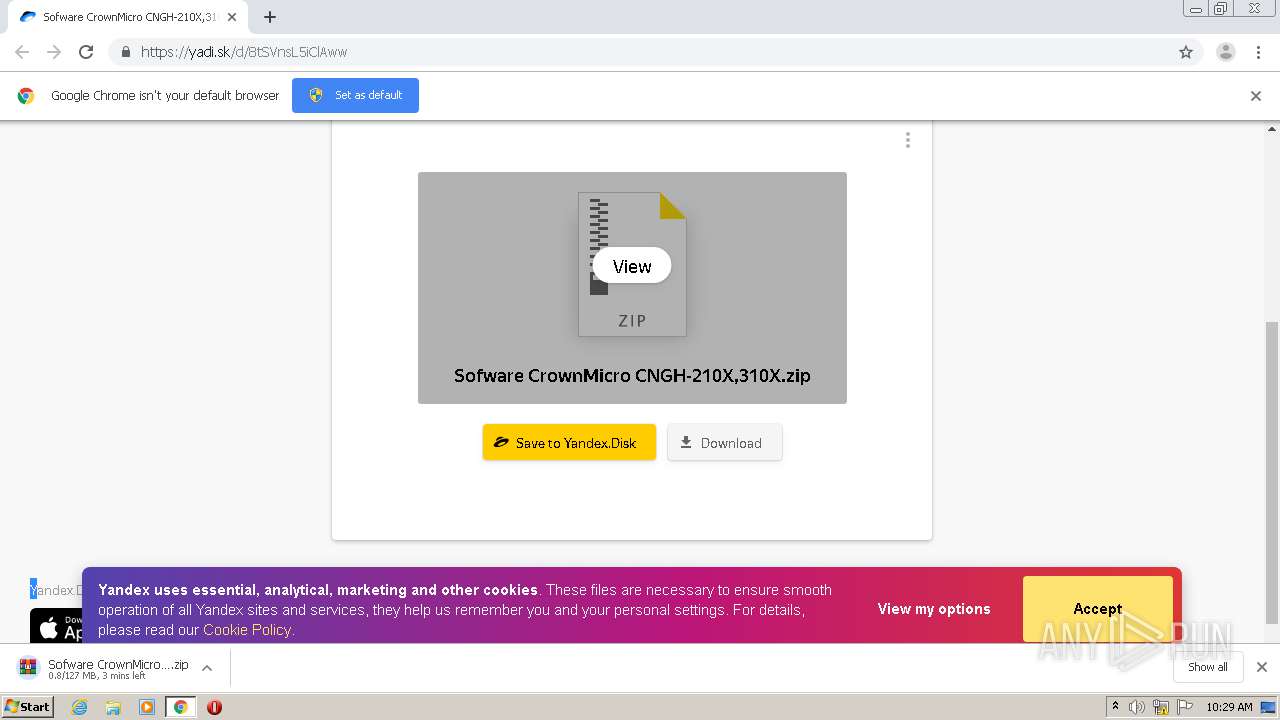Click the taskbar clock 10:29 AM
Viewport: 1280px width, 720px height.
click(x=1229, y=707)
